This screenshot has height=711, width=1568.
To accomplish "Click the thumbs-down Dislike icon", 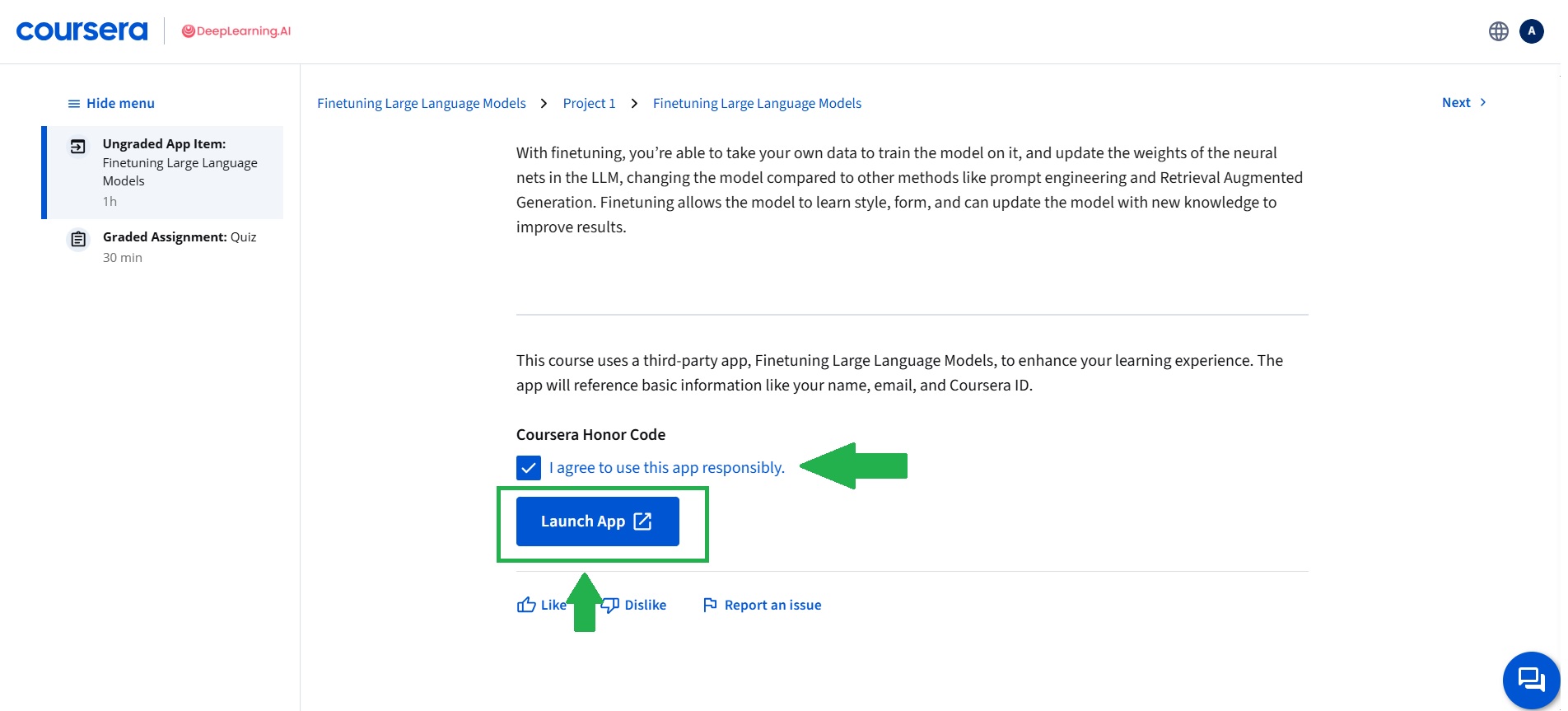I will (610, 606).
